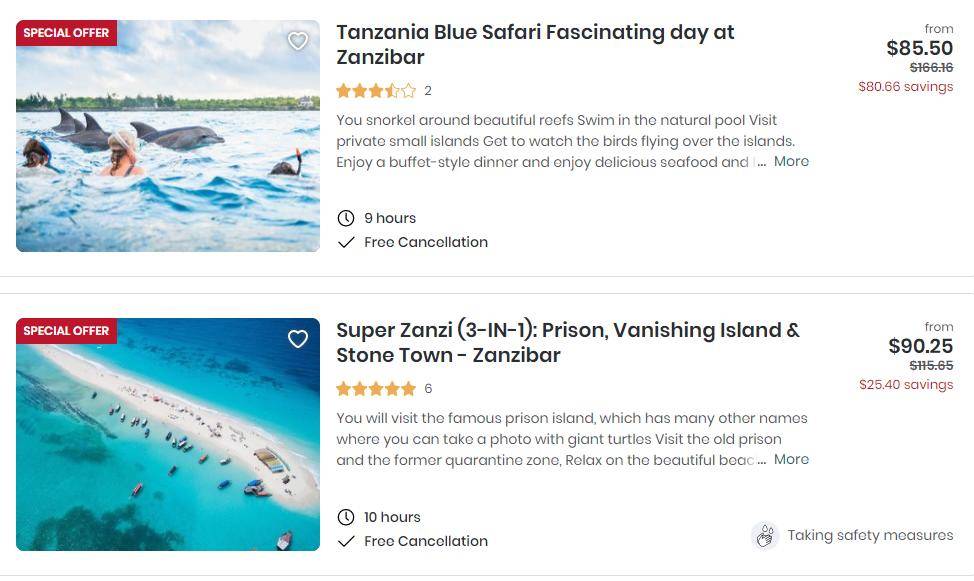Viewport: 974px width, 581px height.
Task: Click the 9 hours clock icon
Action: 346,218
